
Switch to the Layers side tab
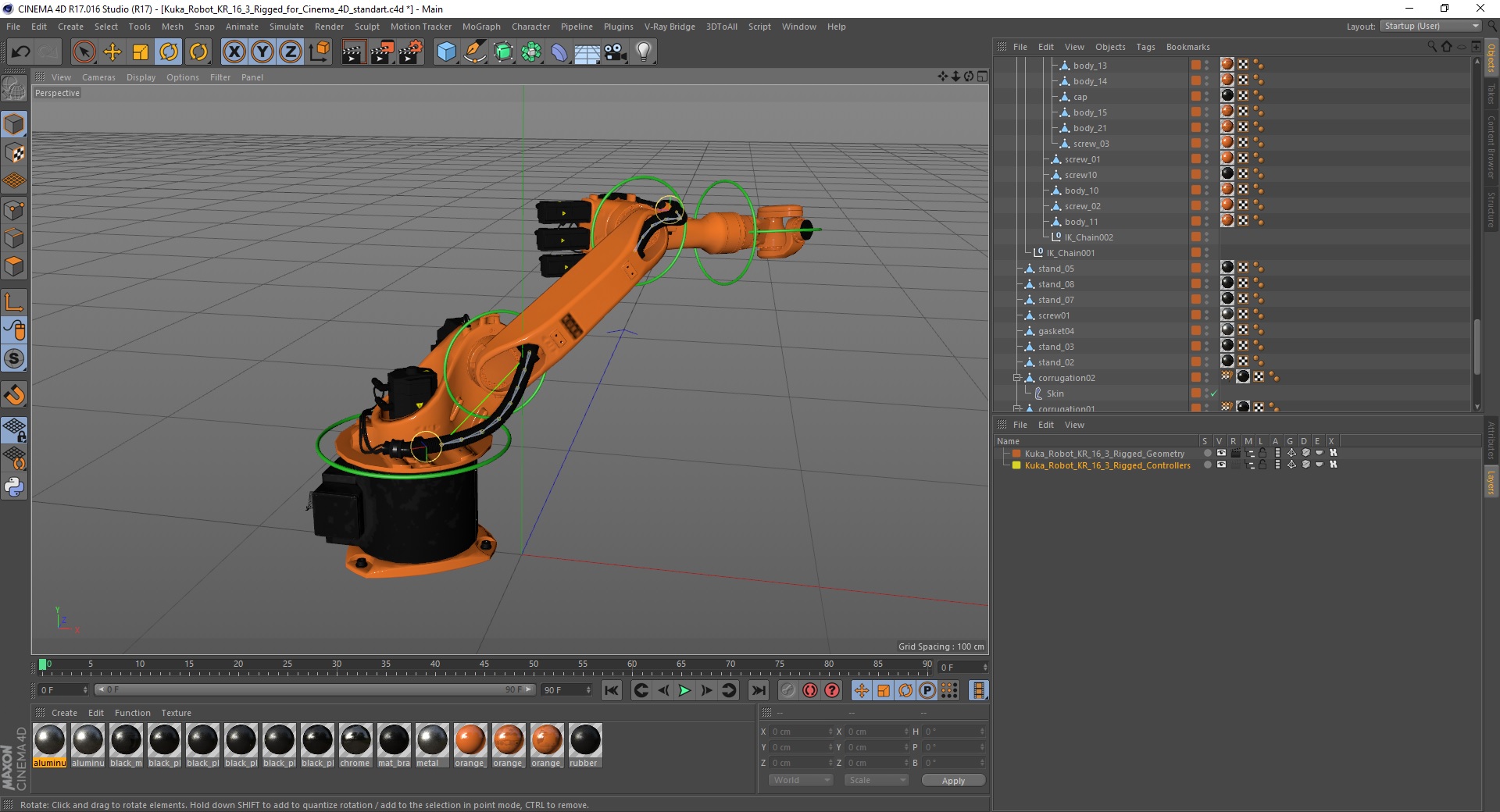click(x=1491, y=483)
